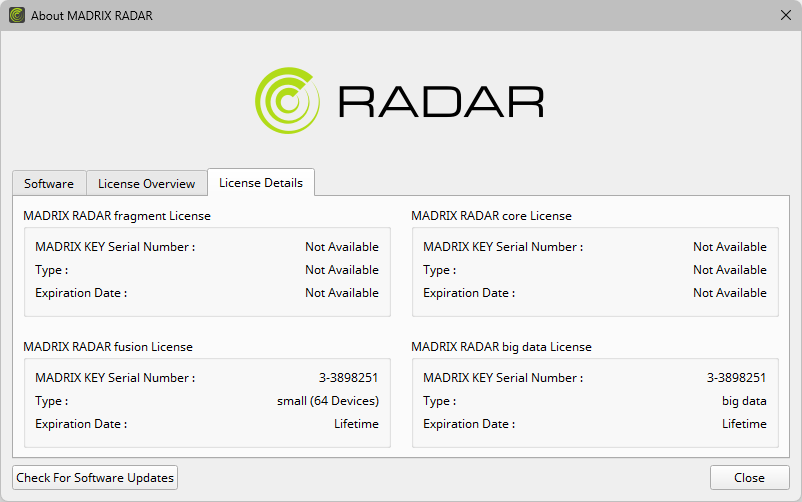Image resolution: width=802 pixels, height=502 pixels.
Task: Click fragment License Type 'Not Available' value
Action: (x=342, y=270)
